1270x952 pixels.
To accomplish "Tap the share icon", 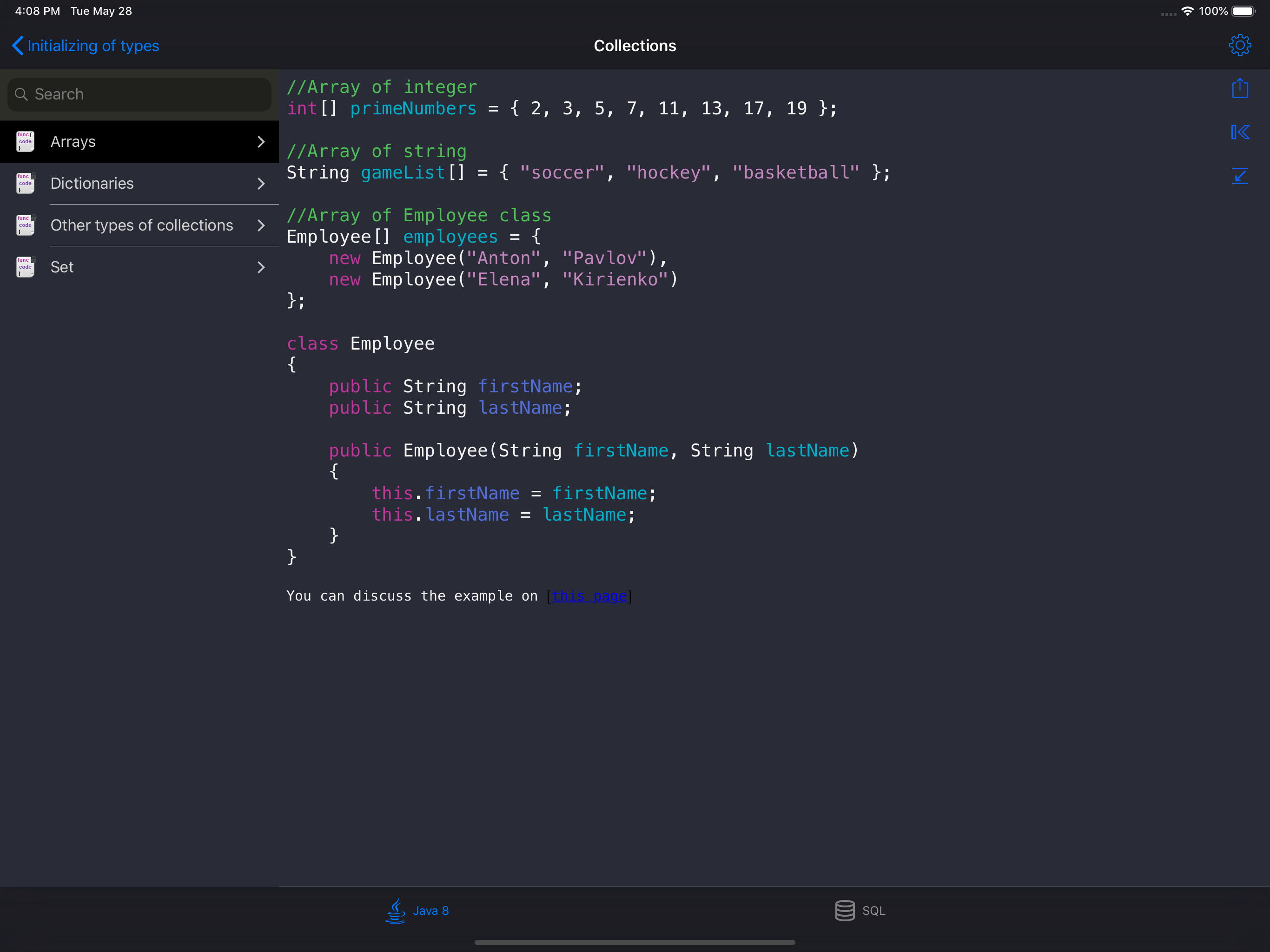I will (1240, 88).
